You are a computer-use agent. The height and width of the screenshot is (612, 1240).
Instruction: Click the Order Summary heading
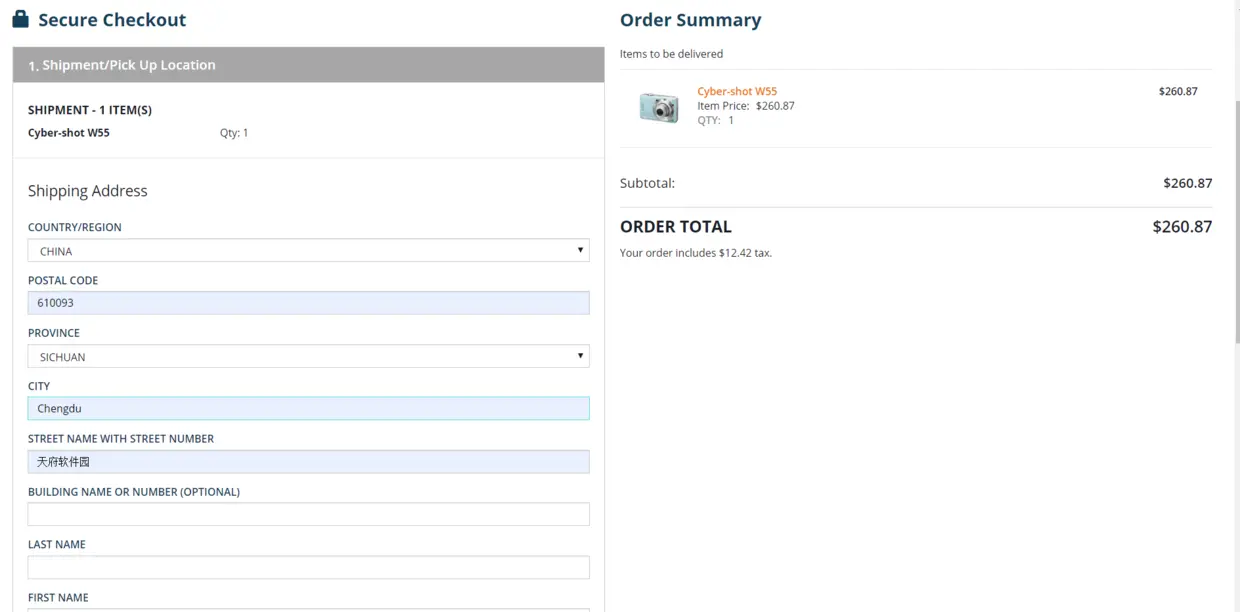pyautogui.click(x=690, y=20)
